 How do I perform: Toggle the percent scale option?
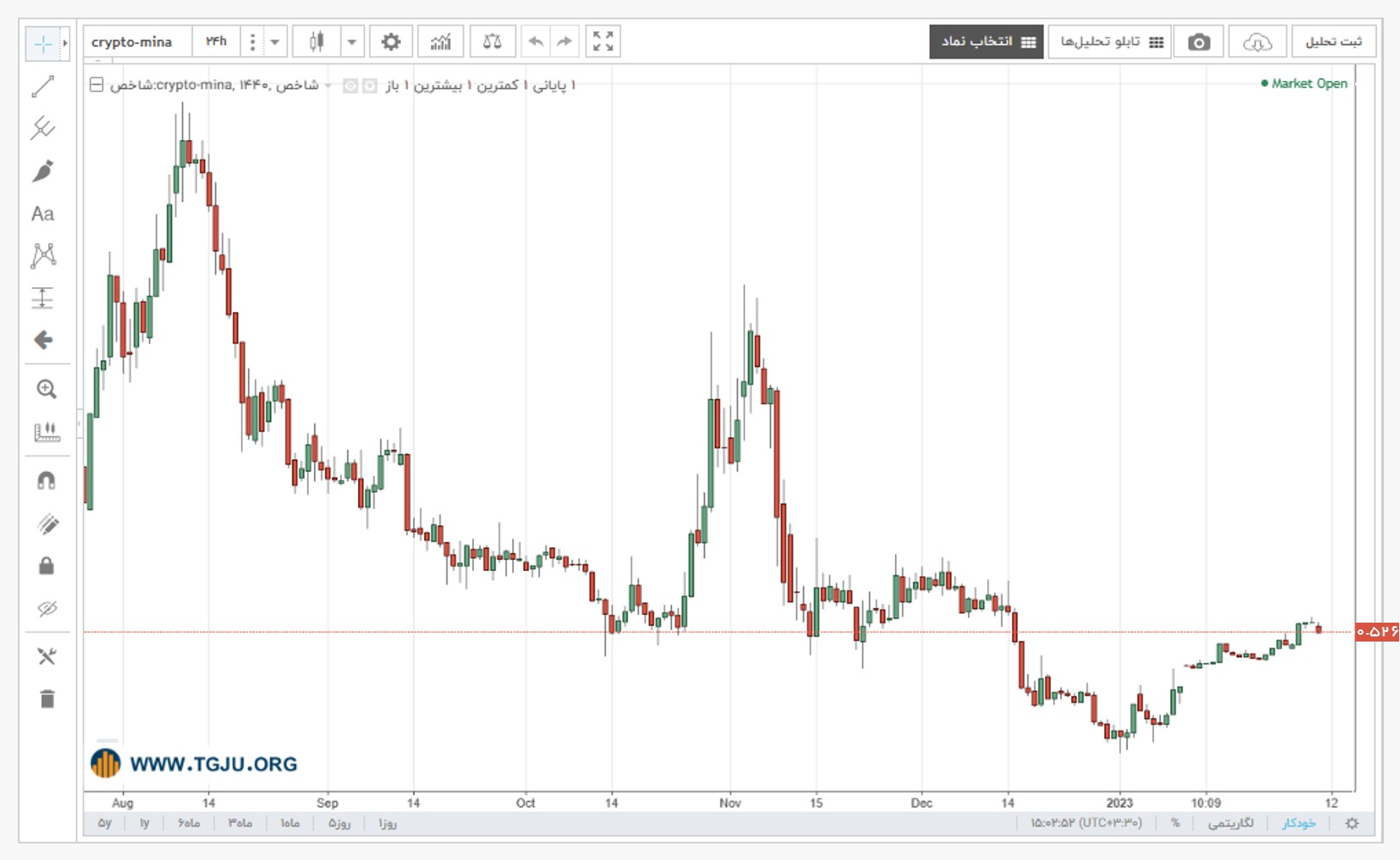point(1175,823)
